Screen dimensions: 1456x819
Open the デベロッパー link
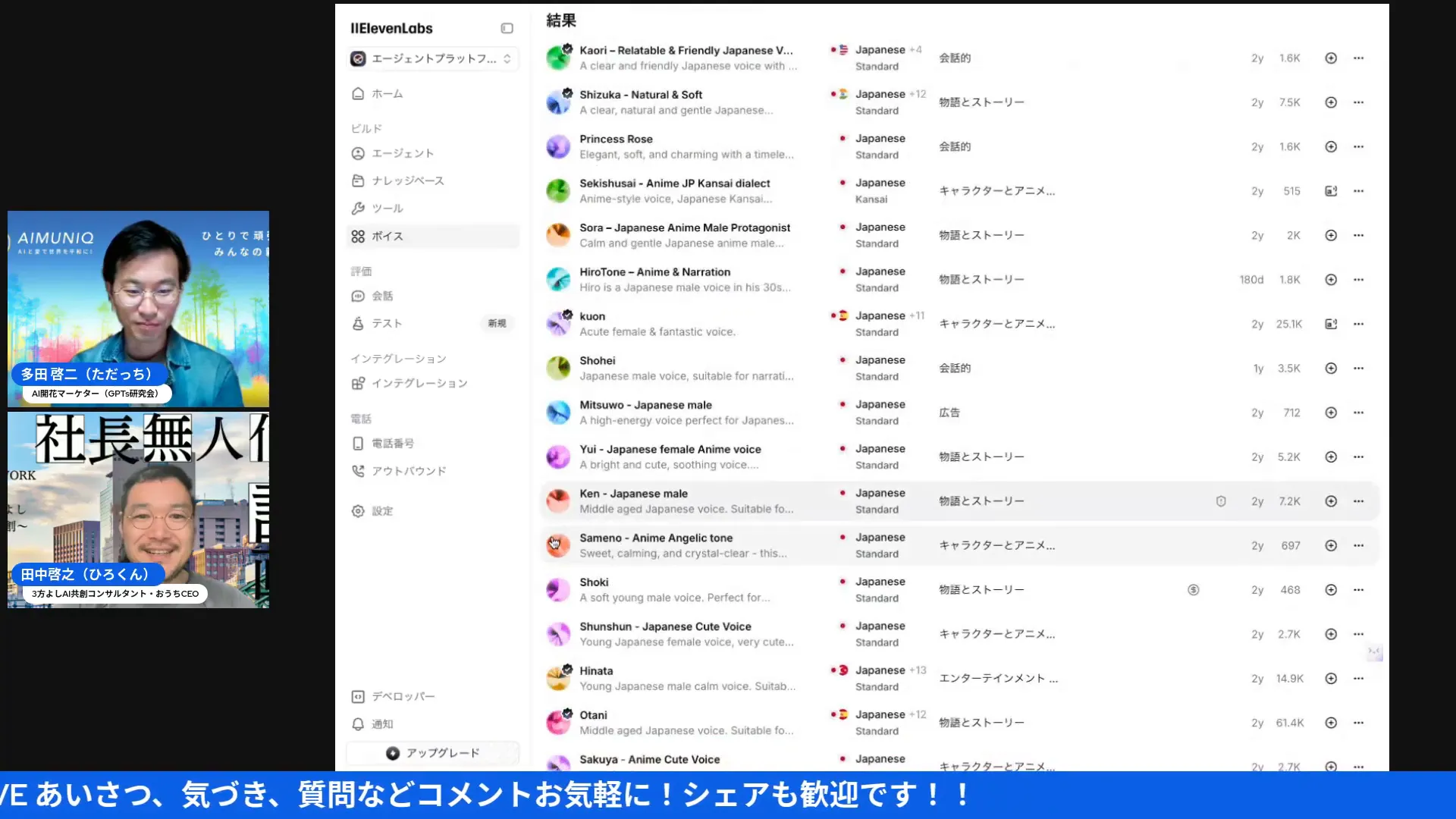[x=403, y=695]
